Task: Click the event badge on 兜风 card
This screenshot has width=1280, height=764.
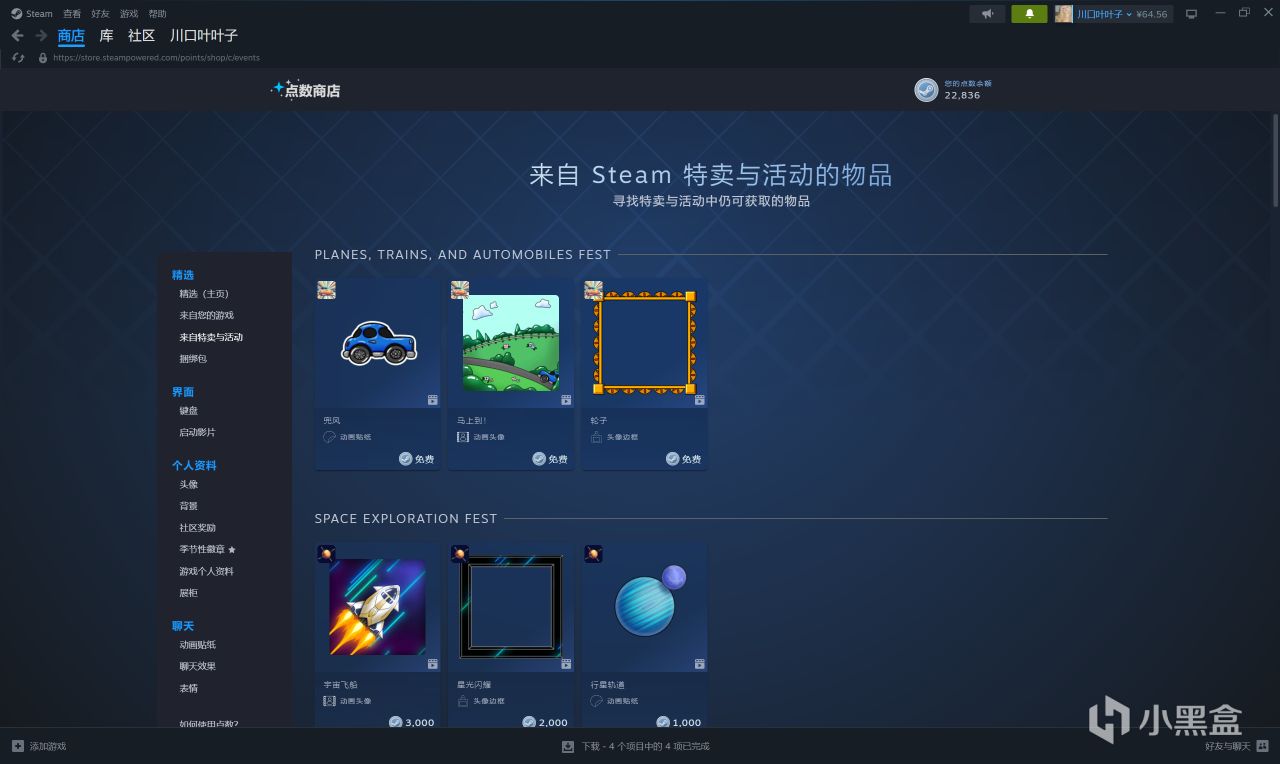Action: click(326, 290)
